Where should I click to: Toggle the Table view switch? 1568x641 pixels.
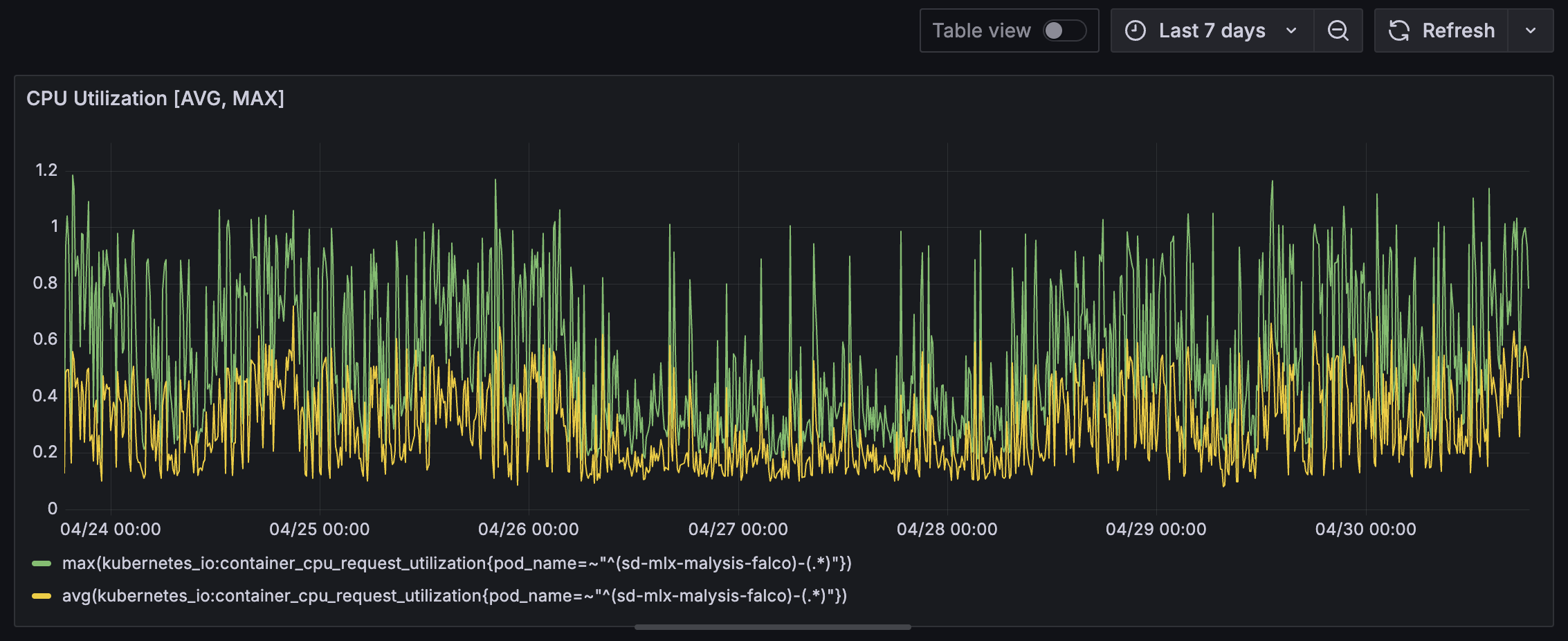point(1064,31)
